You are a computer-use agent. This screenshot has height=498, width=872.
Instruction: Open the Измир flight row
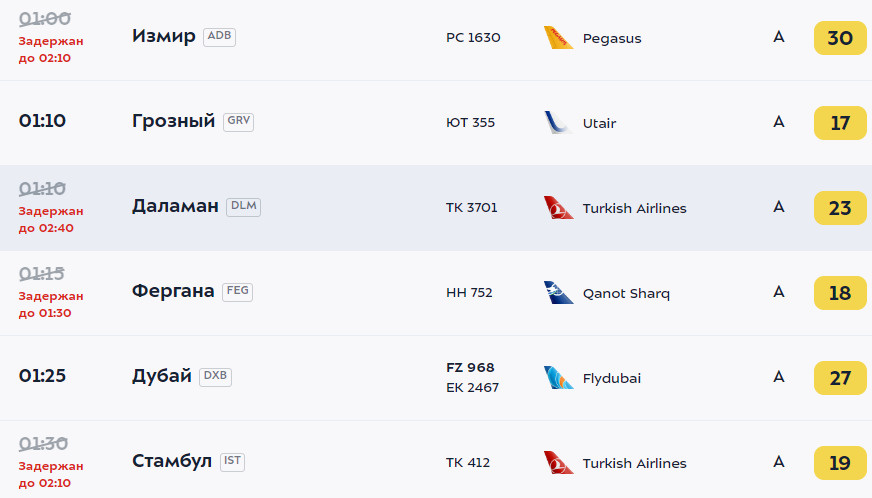[x=436, y=39]
